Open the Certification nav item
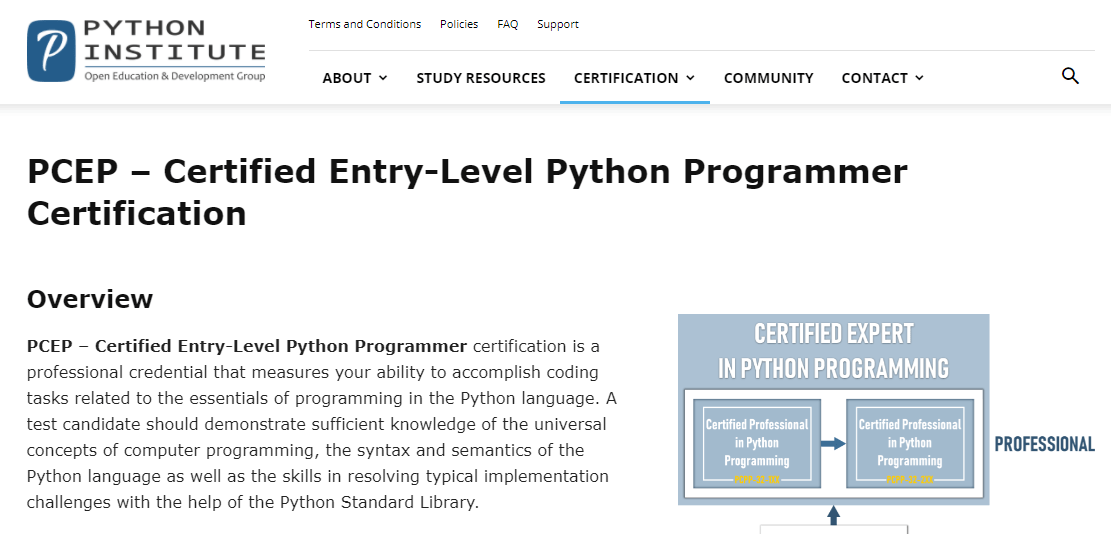The width and height of the screenshot is (1111, 534). click(626, 78)
